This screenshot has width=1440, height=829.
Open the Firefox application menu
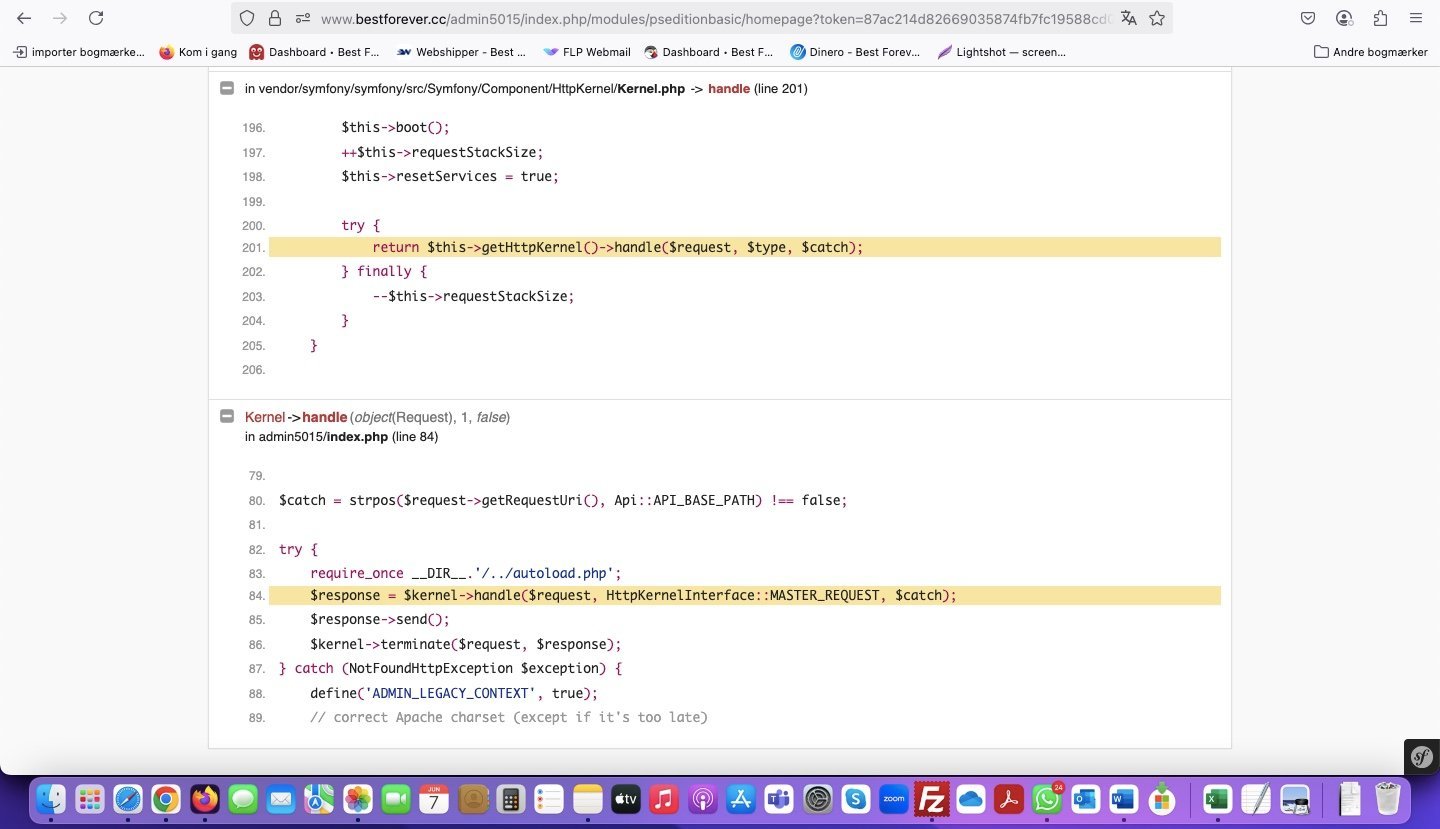pos(1415,18)
